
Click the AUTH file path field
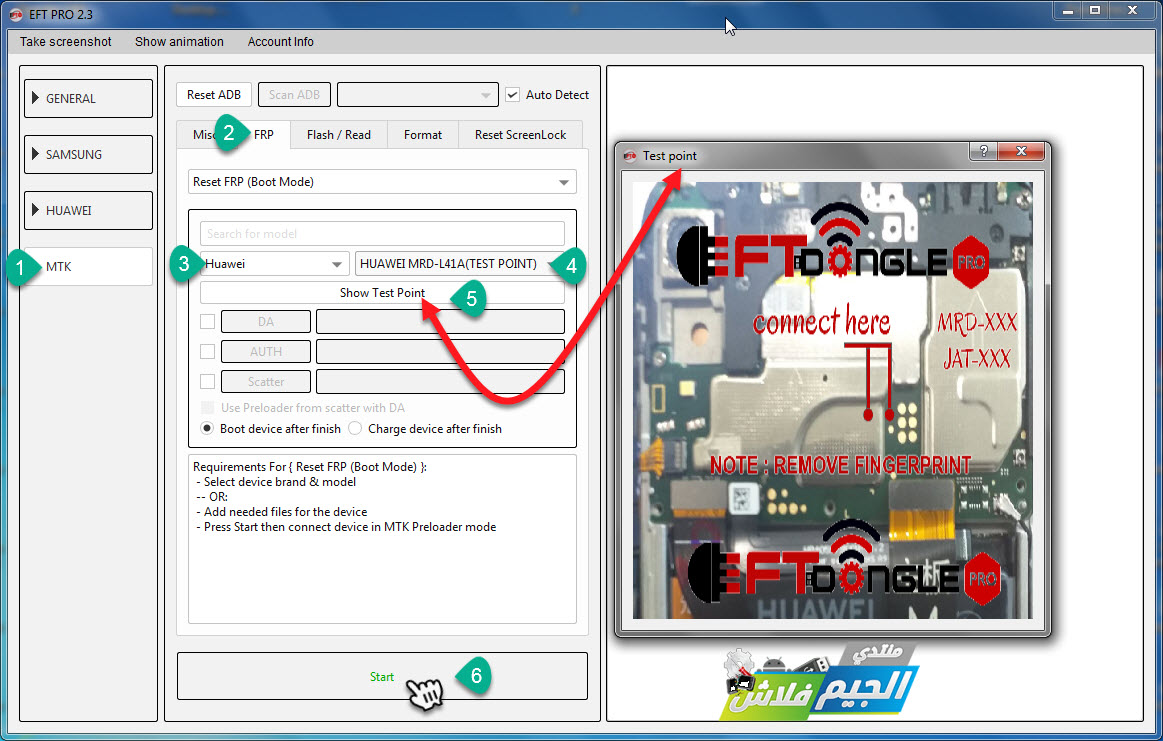tap(441, 352)
